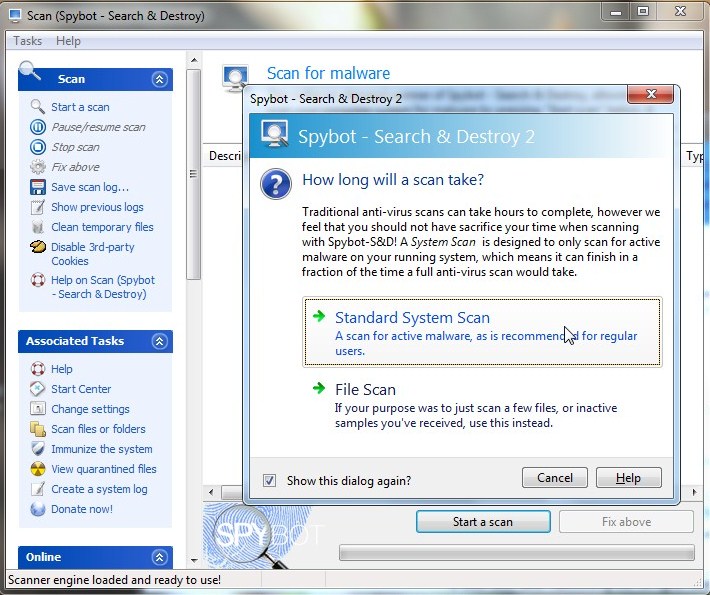Viewport: 710px width, 595px height.
Task: Click Start a scan link in sidebar
Action: [x=80, y=107]
